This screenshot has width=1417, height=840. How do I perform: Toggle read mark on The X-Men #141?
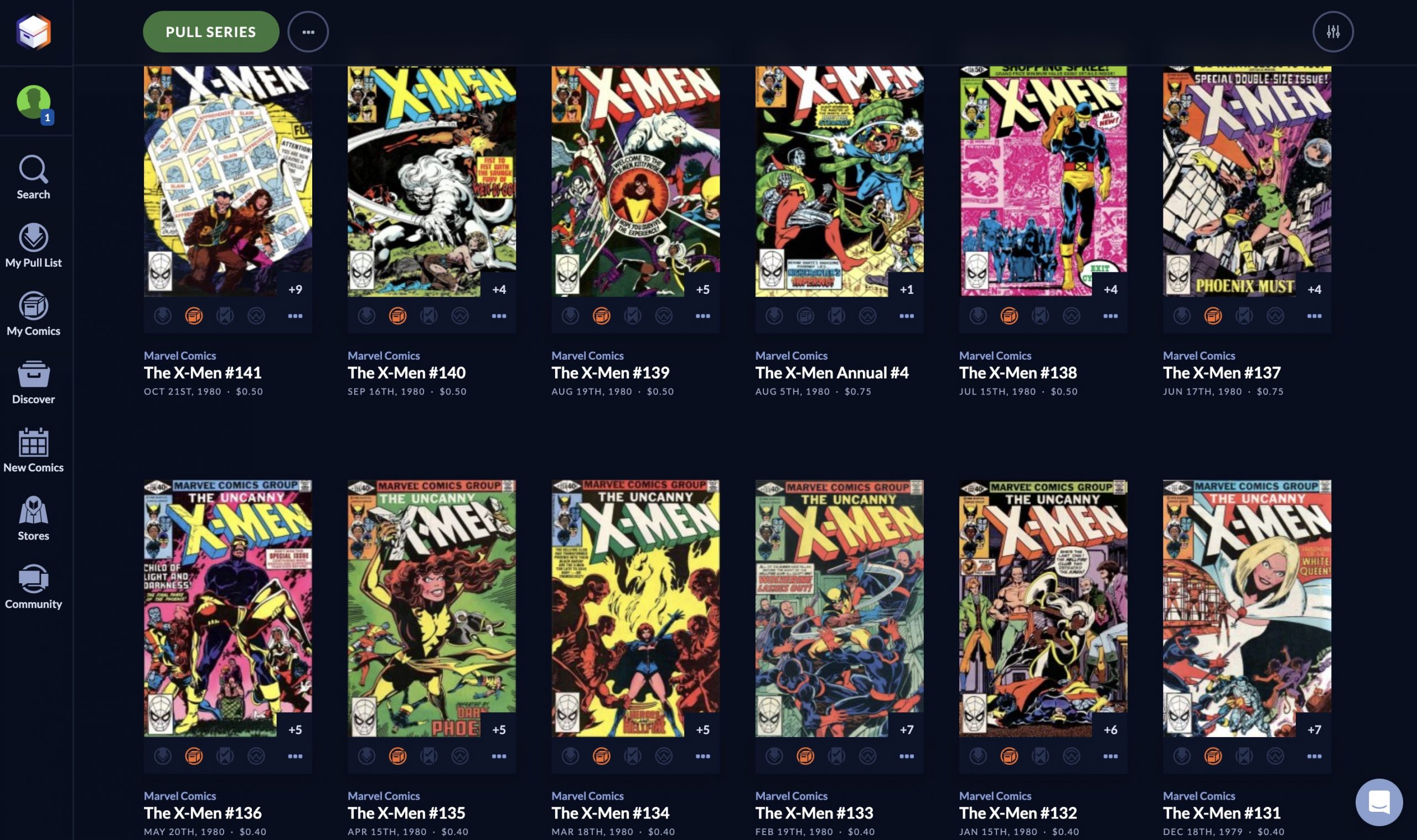point(225,316)
